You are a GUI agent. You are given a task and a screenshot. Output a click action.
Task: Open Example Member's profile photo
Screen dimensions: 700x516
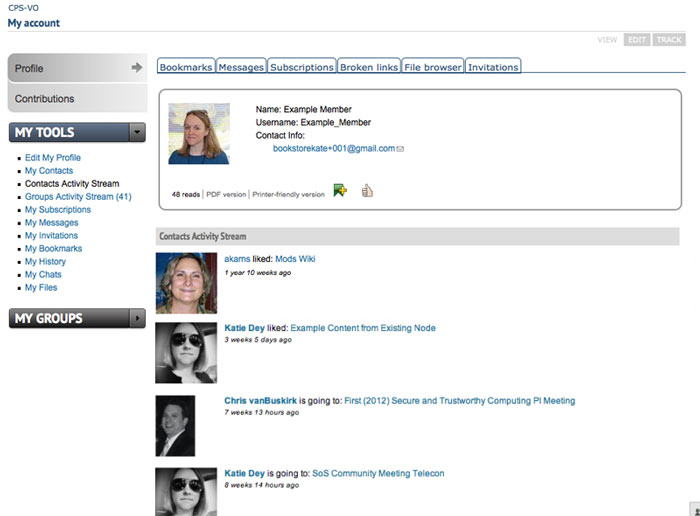coord(199,133)
